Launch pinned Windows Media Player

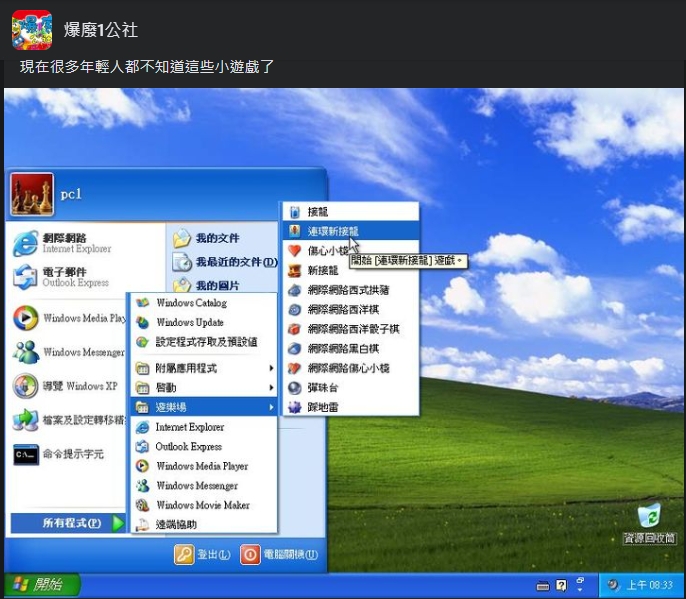(x=68, y=318)
